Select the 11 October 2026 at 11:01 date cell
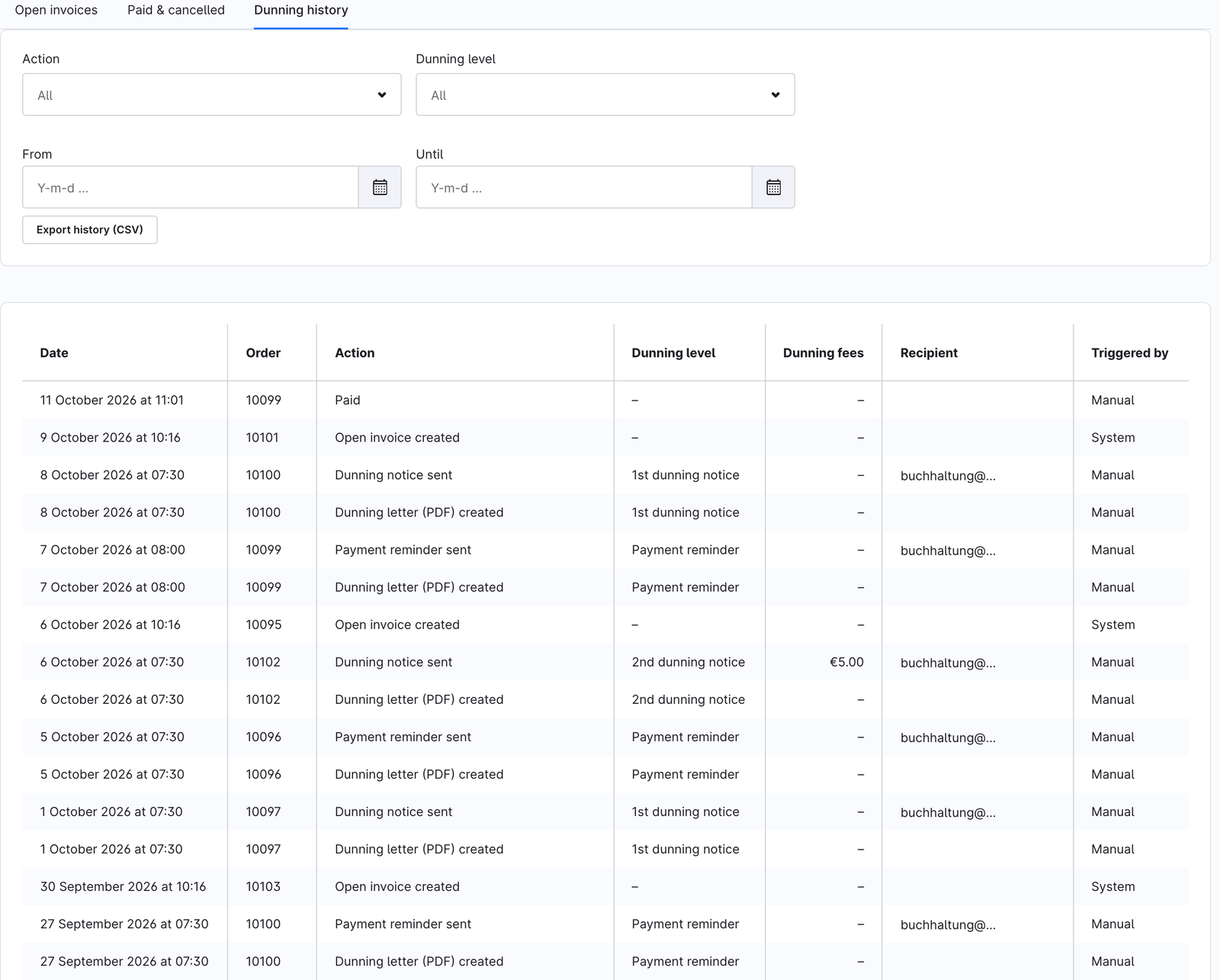The image size is (1220, 980). [112, 400]
